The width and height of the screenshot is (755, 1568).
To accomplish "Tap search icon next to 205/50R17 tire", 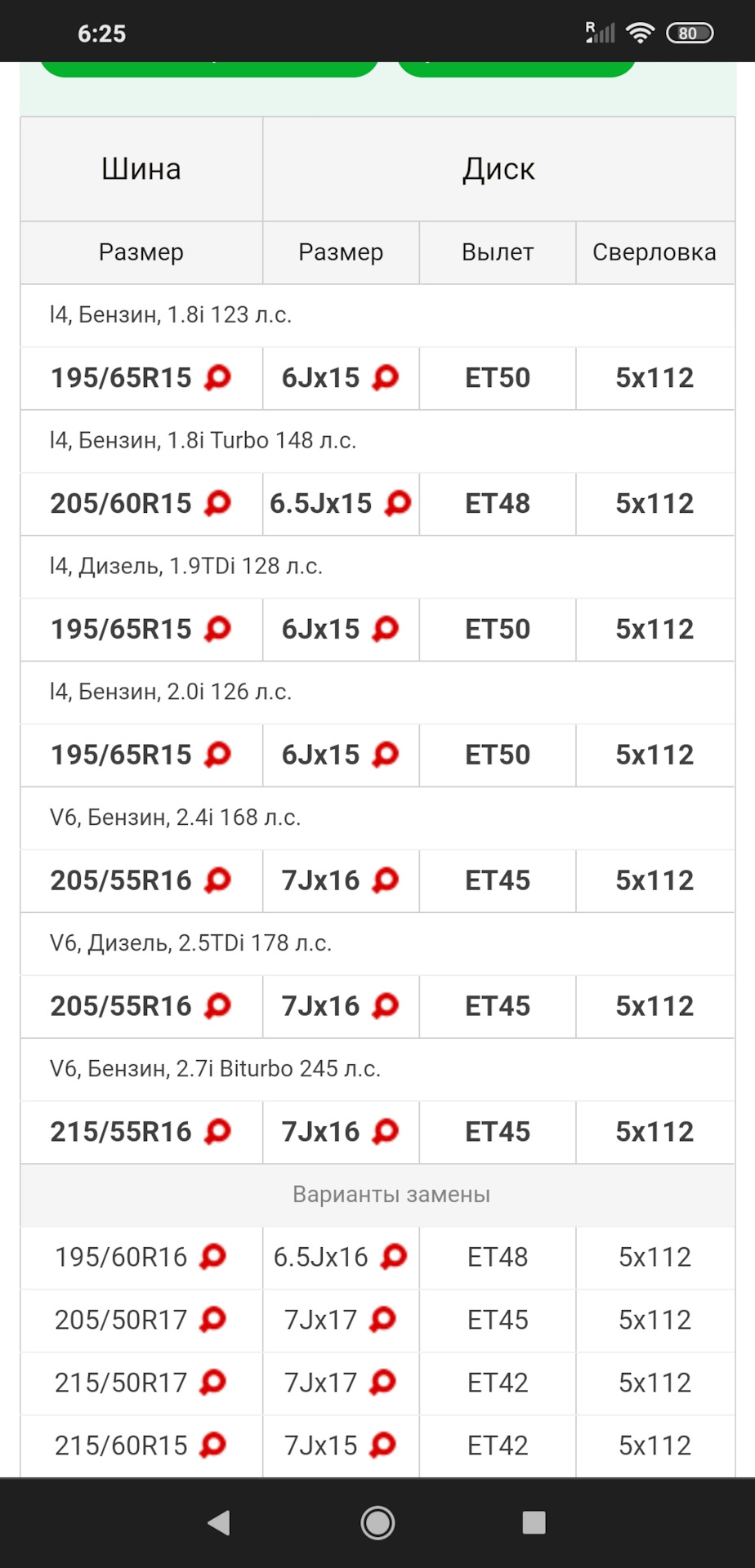I will (213, 1319).
